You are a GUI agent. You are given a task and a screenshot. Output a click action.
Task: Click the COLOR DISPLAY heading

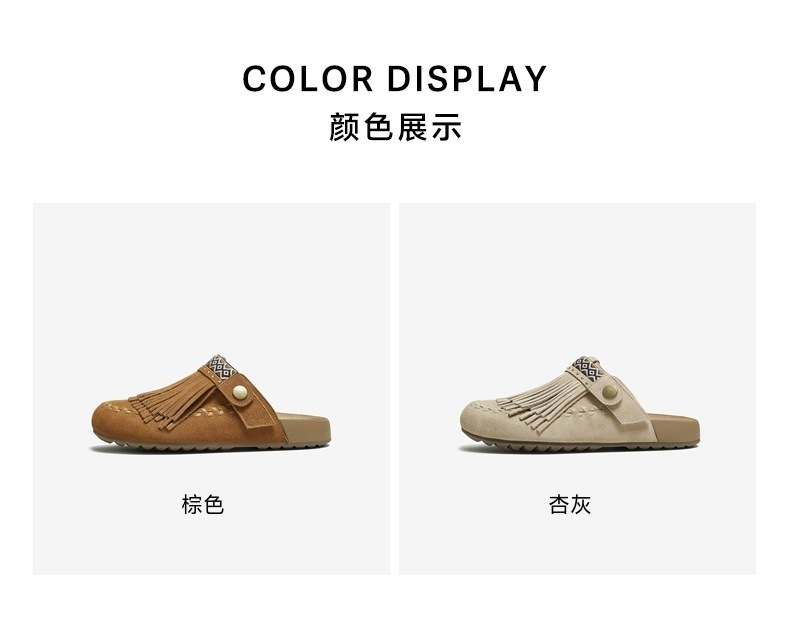394,79
